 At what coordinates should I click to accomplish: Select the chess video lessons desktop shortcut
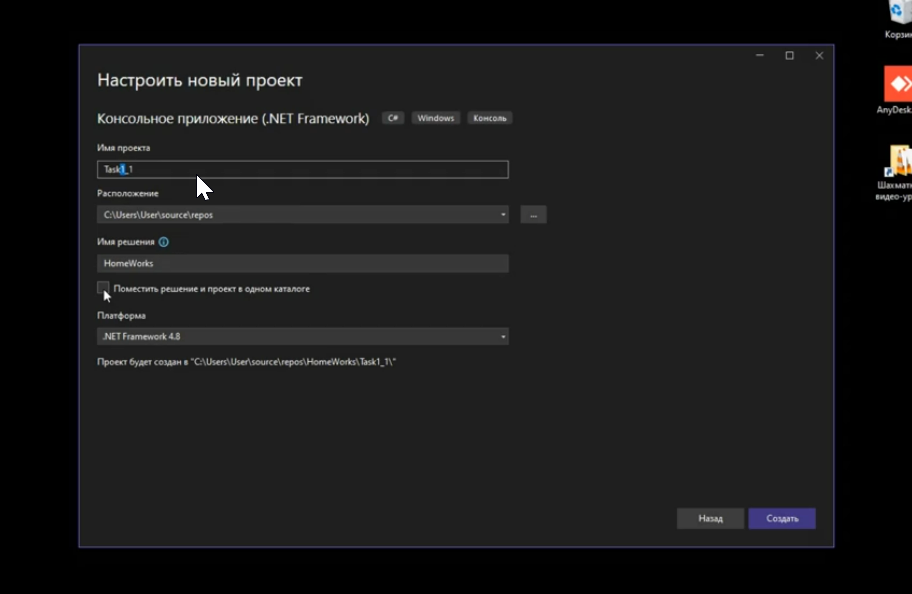click(x=896, y=172)
